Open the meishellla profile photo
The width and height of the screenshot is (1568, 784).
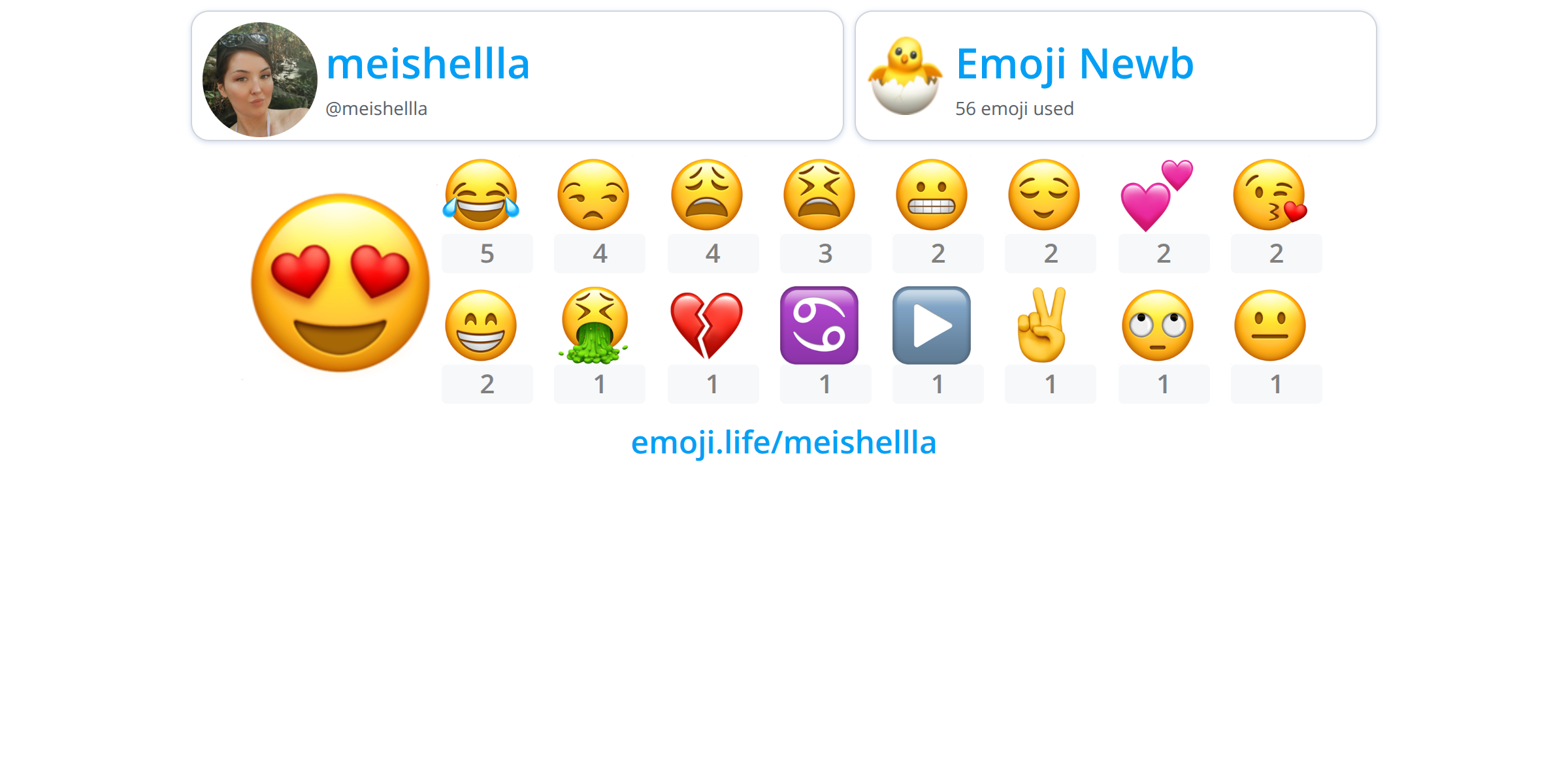260,79
